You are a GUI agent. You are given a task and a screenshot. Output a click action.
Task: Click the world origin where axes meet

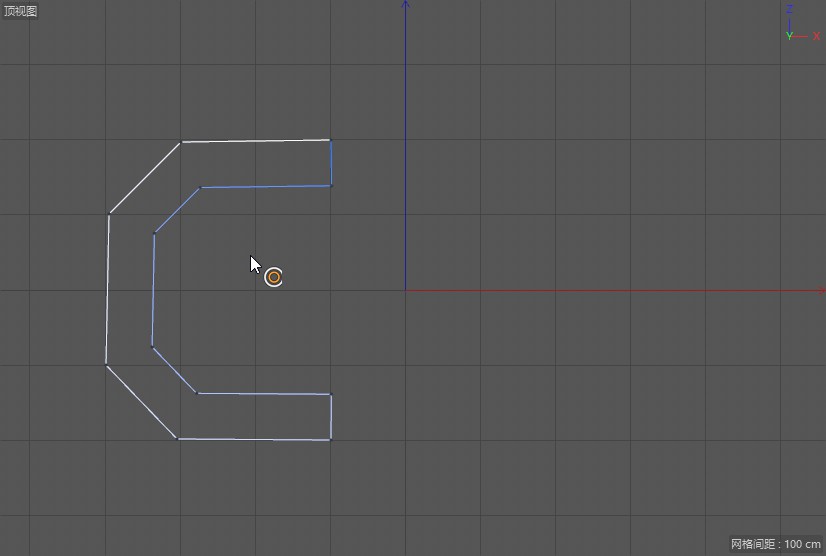pyautogui.click(x=405, y=290)
